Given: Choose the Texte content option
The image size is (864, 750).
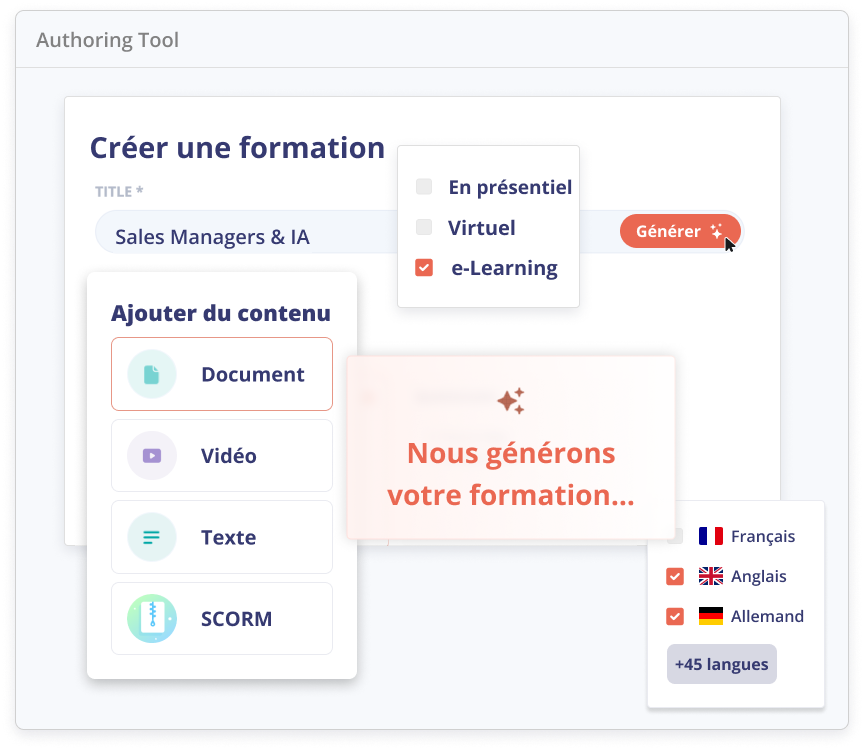Looking at the screenshot, I should pyautogui.click(x=222, y=537).
